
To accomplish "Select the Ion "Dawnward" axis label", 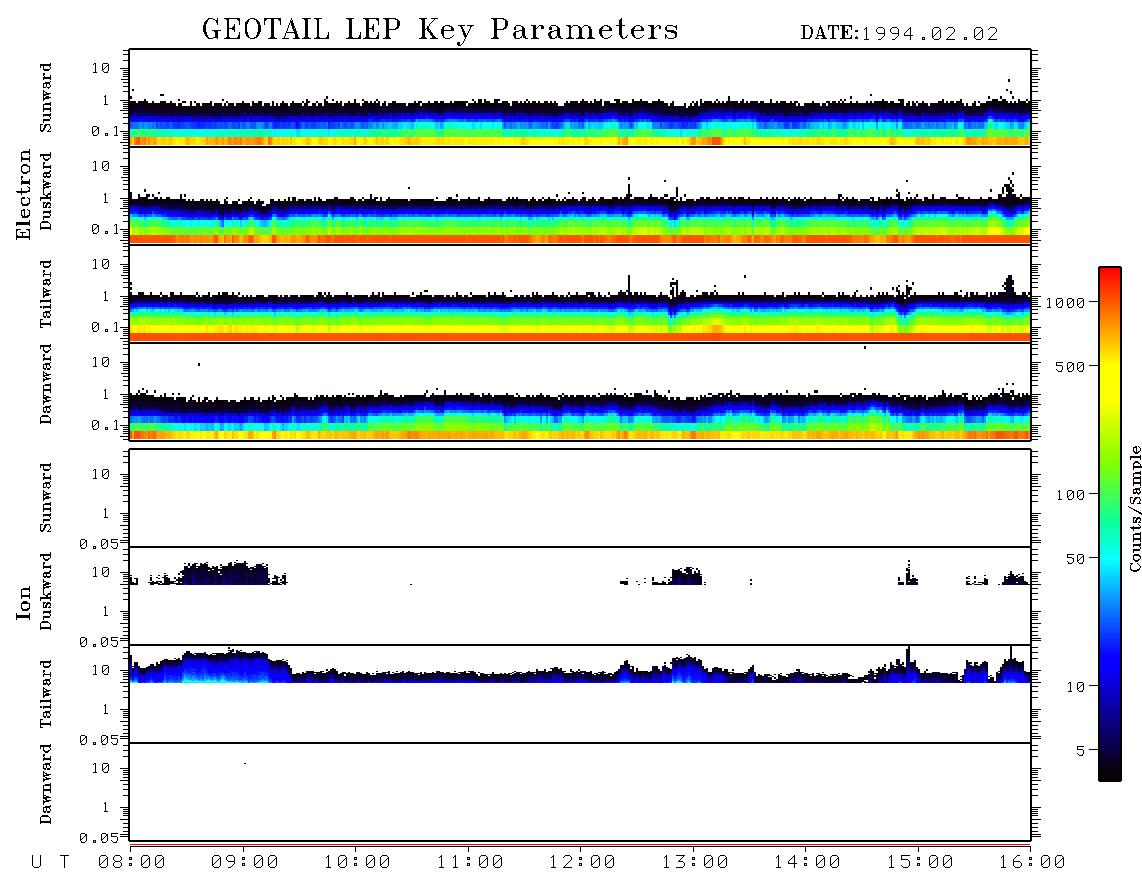I will point(46,784).
